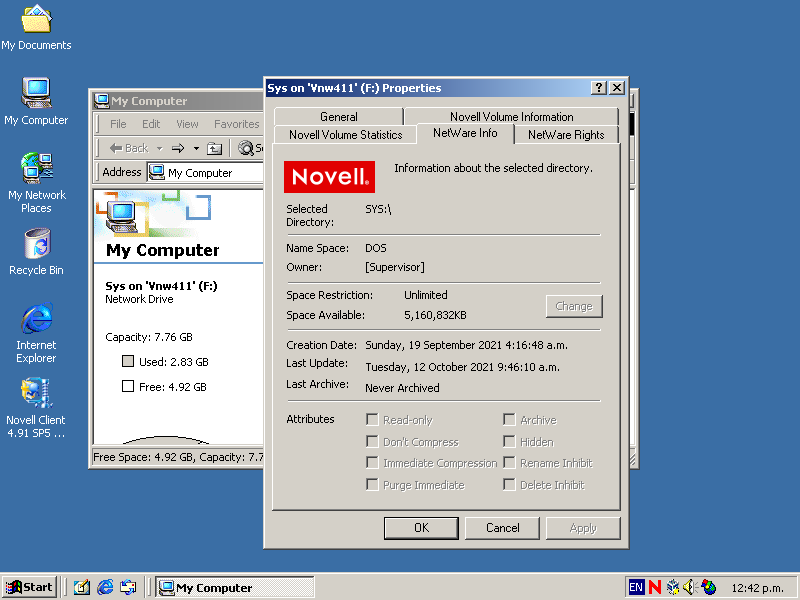Click the Show Desktop quick launch icon
This screenshot has width=800, height=600.
[x=82, y=587]
